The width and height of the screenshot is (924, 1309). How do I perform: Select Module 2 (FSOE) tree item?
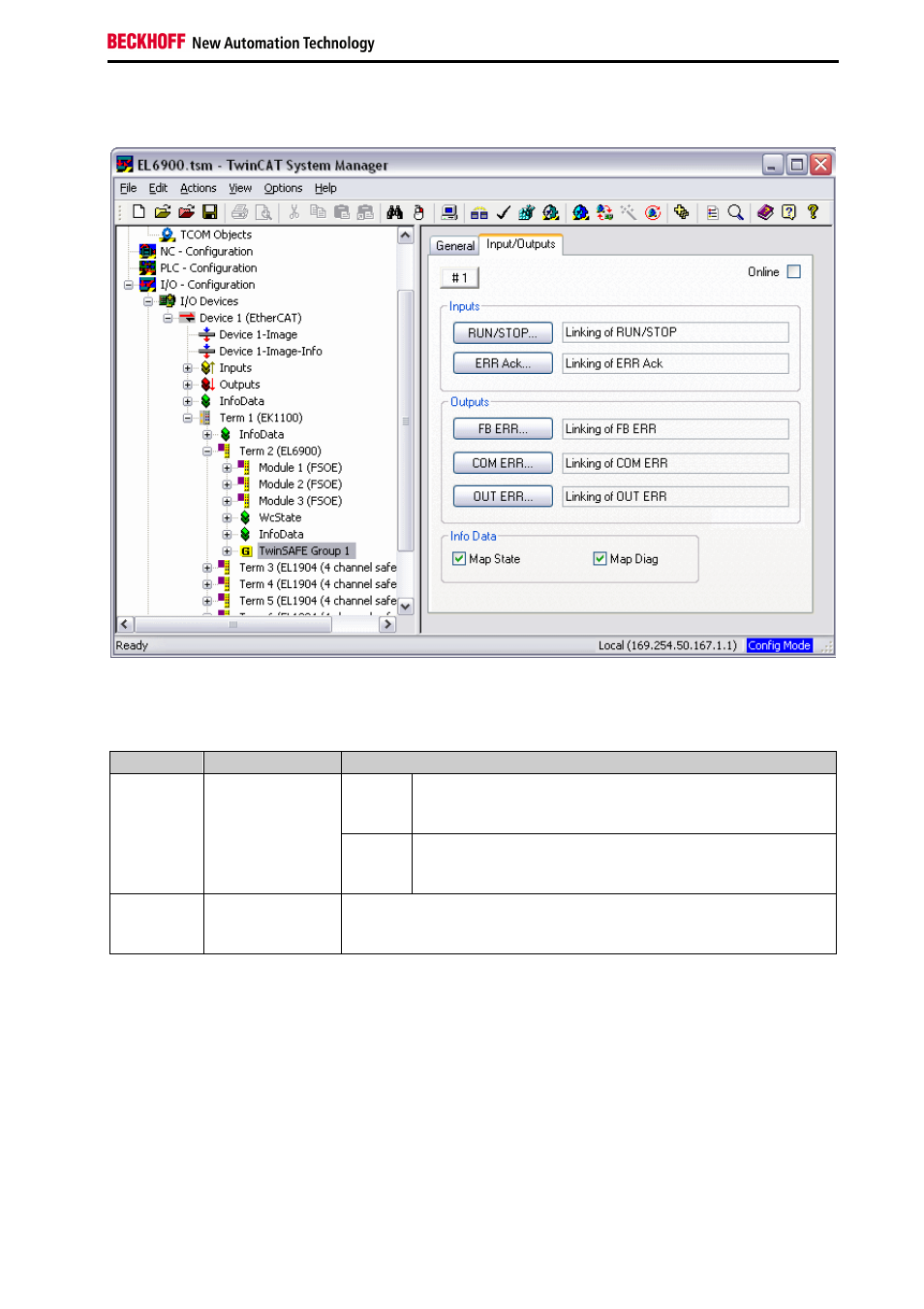click(x=299, y=484)
